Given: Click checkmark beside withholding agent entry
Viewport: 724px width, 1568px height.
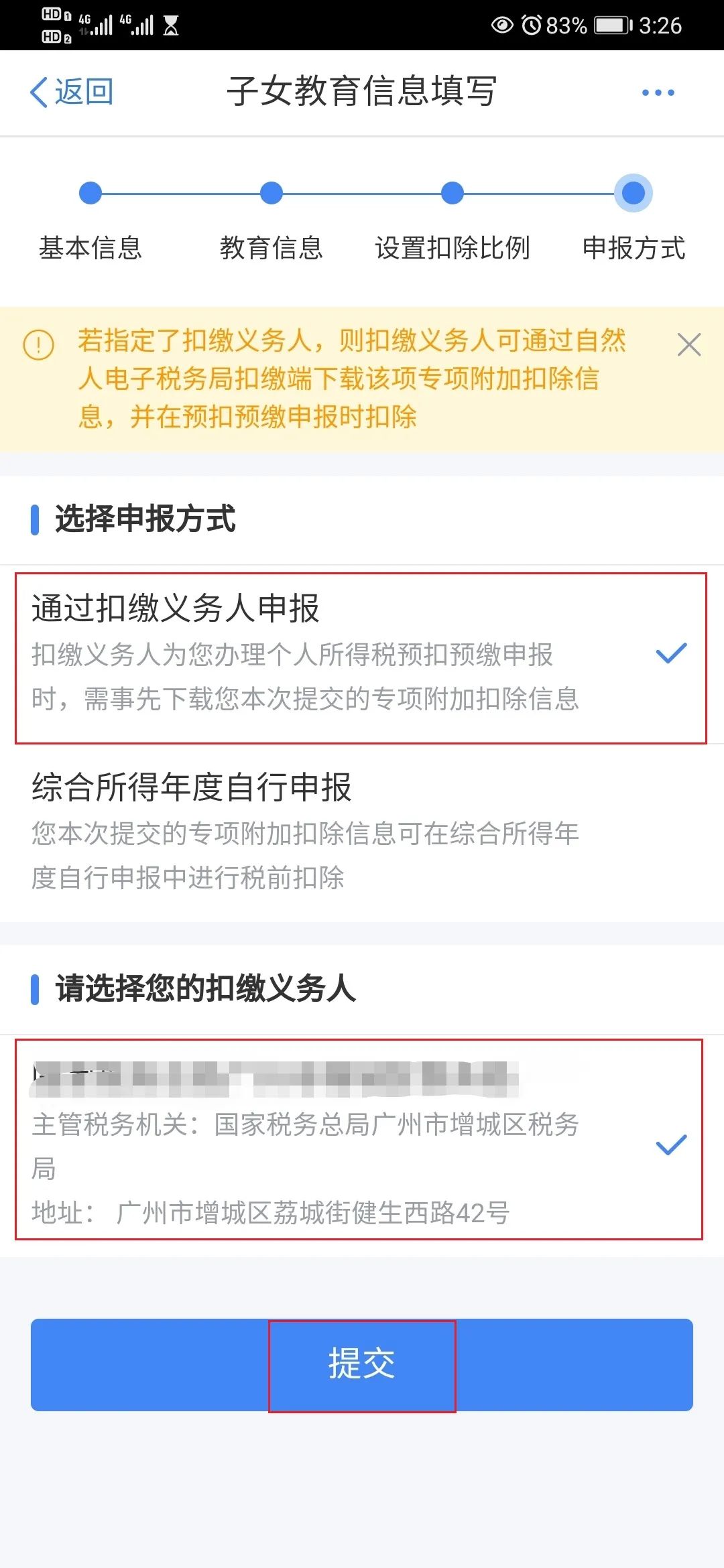Looking at the screenshot, I should 672,1145.
